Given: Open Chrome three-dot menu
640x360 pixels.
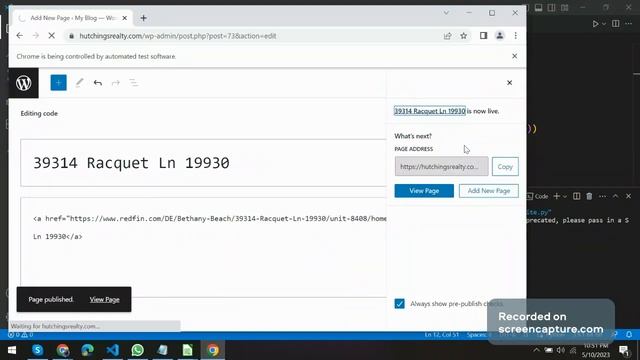Looking at the screenshot, I should [x=516, y=36].
